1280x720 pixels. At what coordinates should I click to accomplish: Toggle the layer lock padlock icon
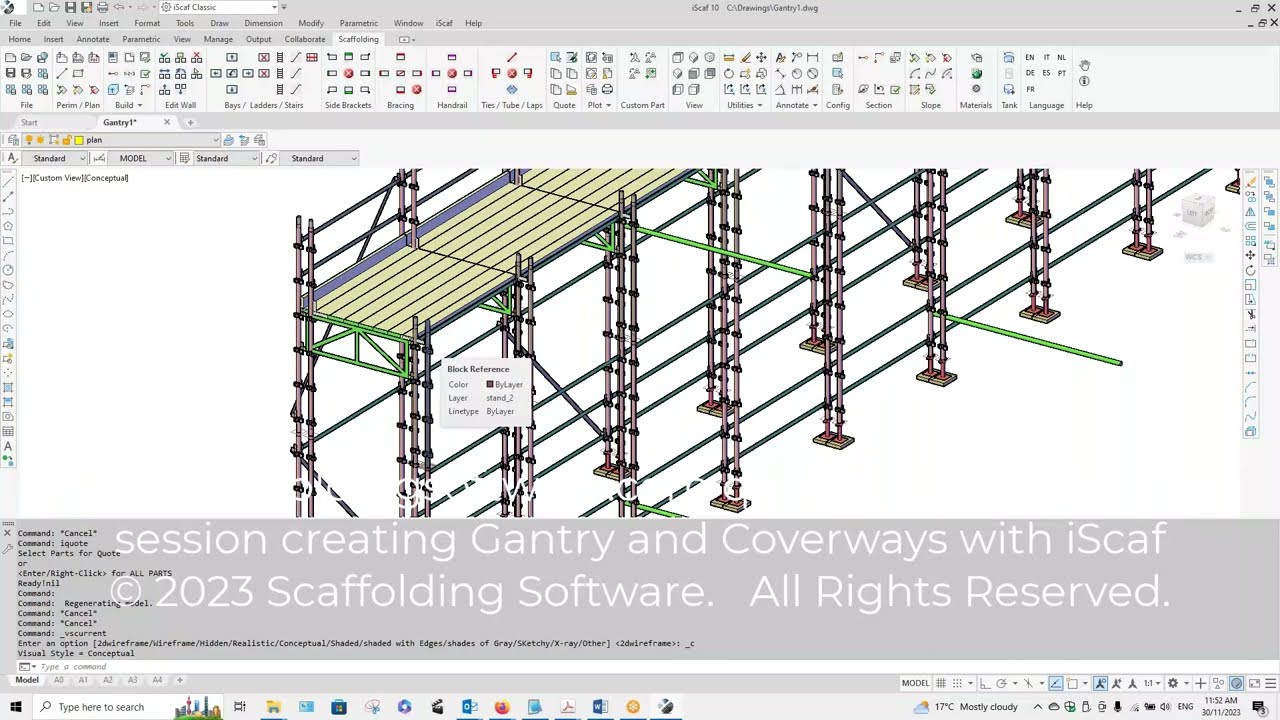[67, 140]
